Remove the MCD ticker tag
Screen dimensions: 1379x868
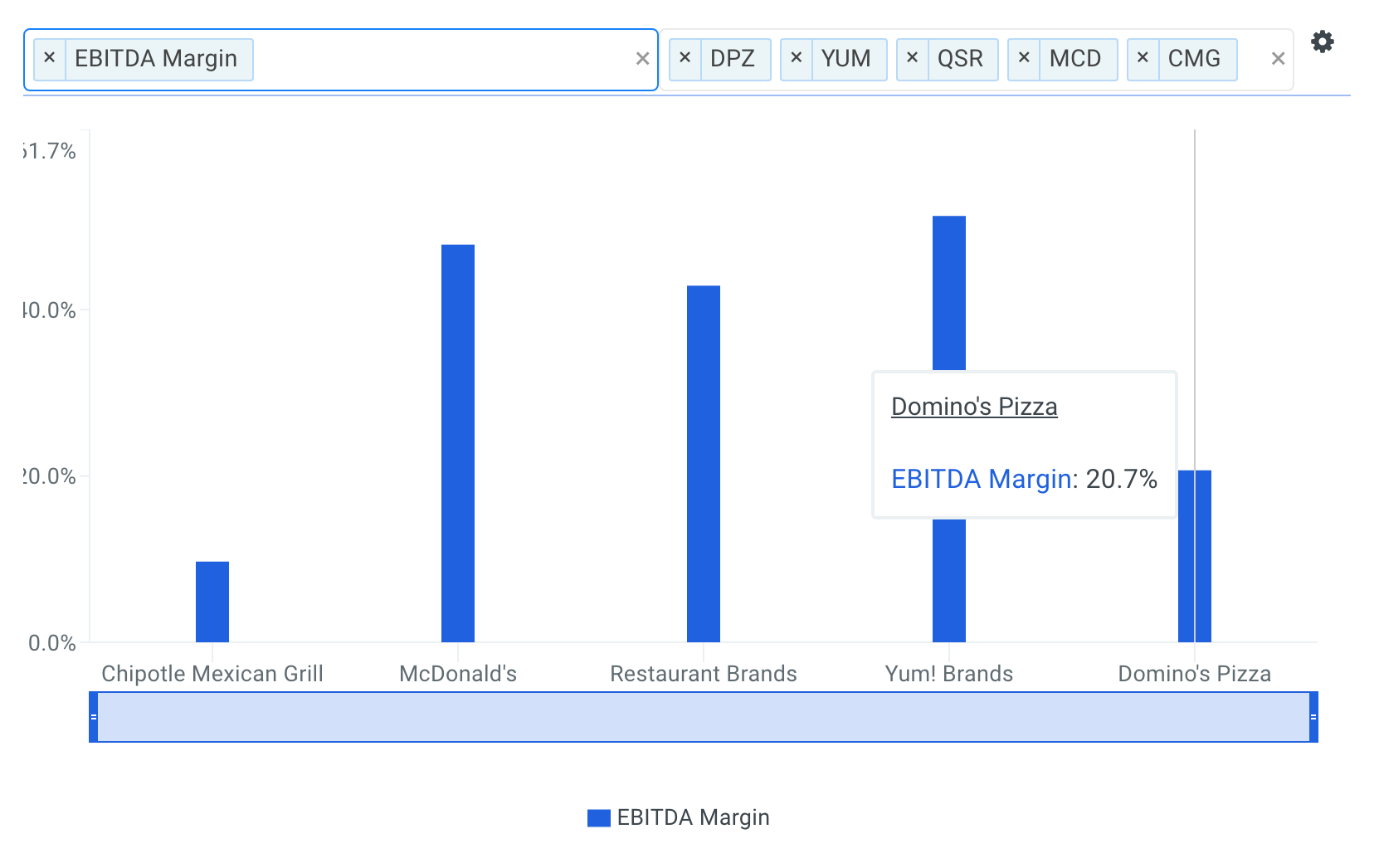tap(1024, 59)
